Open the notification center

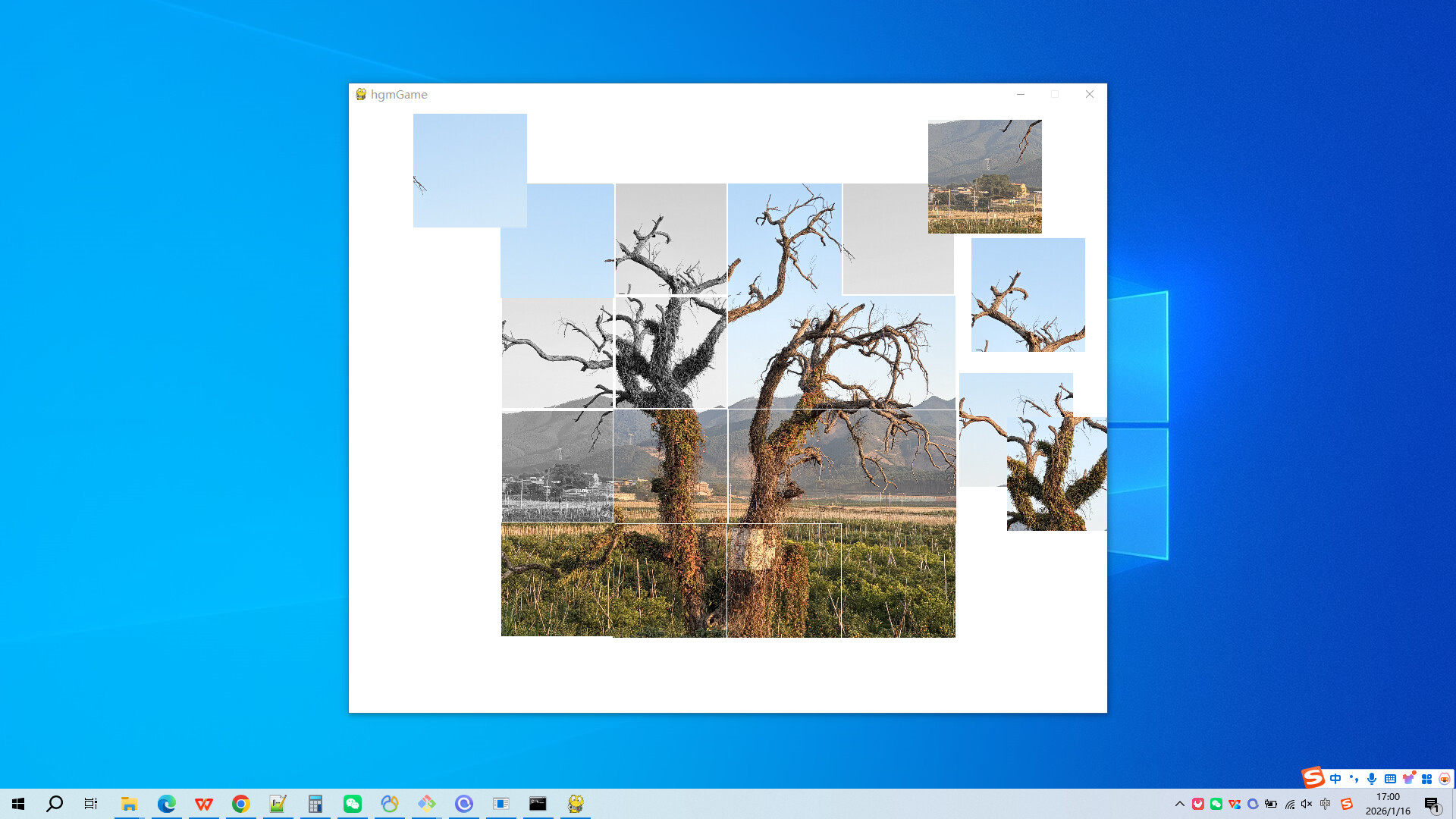[1432, 805]
